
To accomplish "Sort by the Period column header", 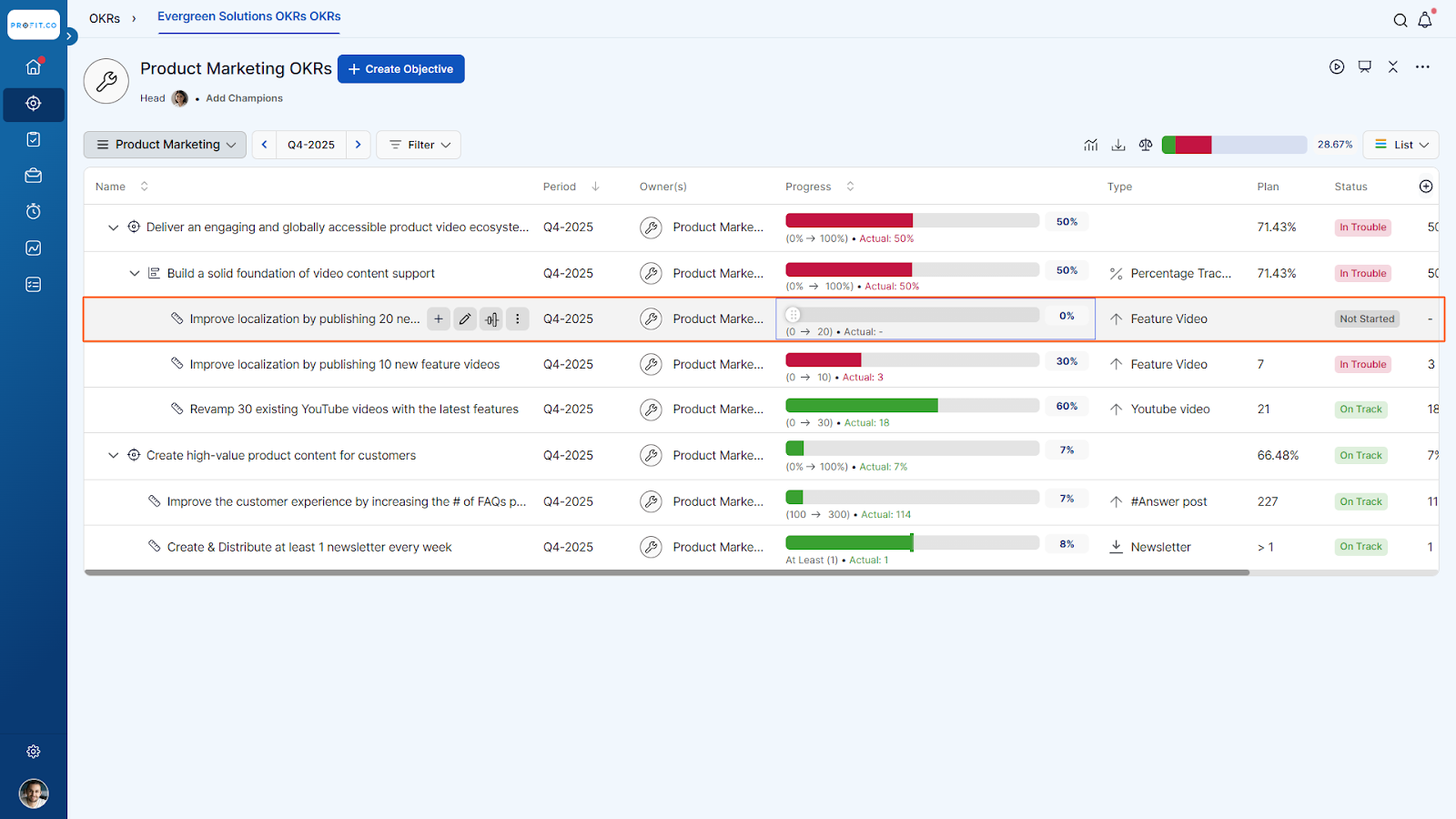I will 571,187.
